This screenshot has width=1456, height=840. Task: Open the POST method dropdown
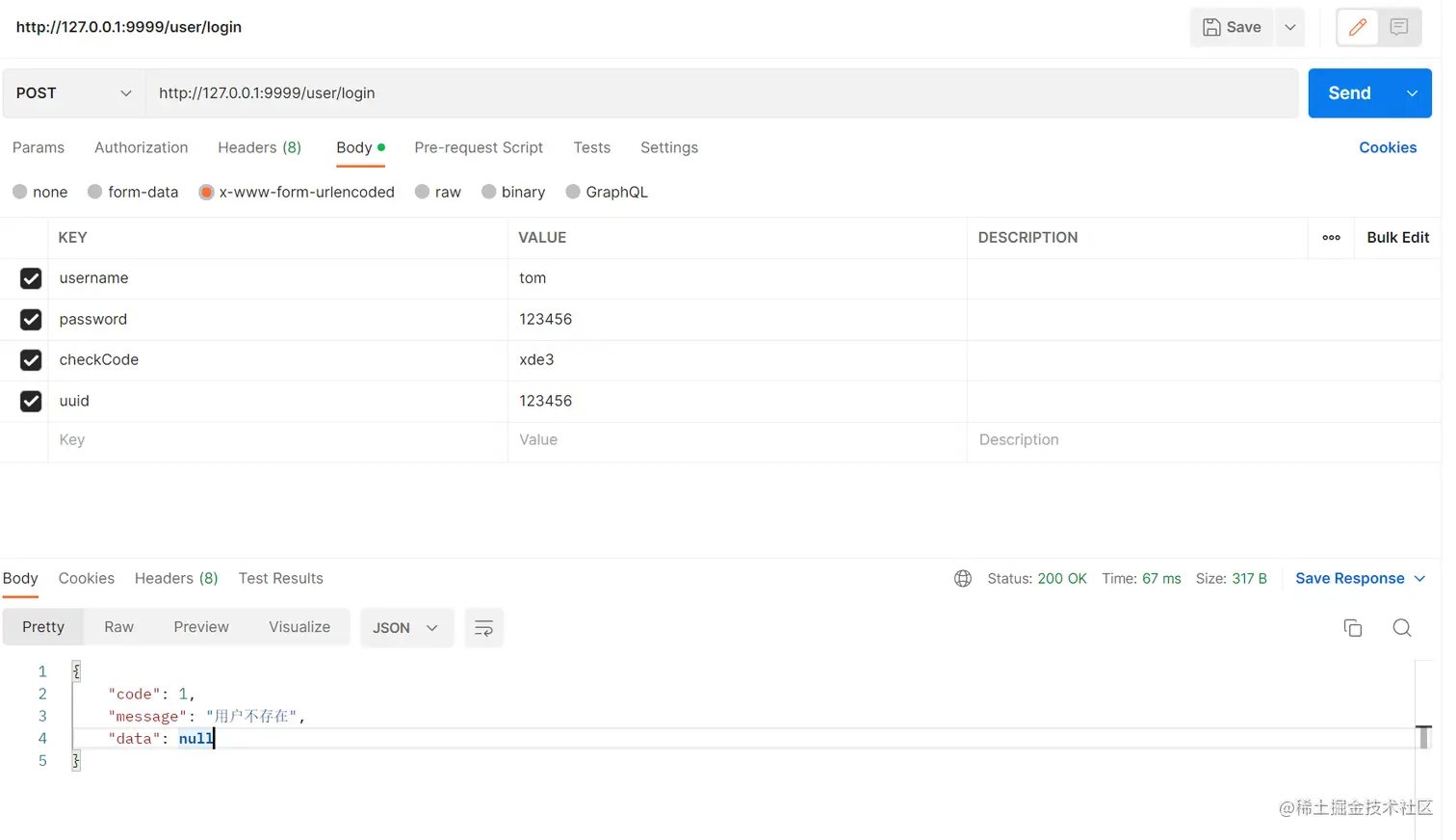pos(72,92)
